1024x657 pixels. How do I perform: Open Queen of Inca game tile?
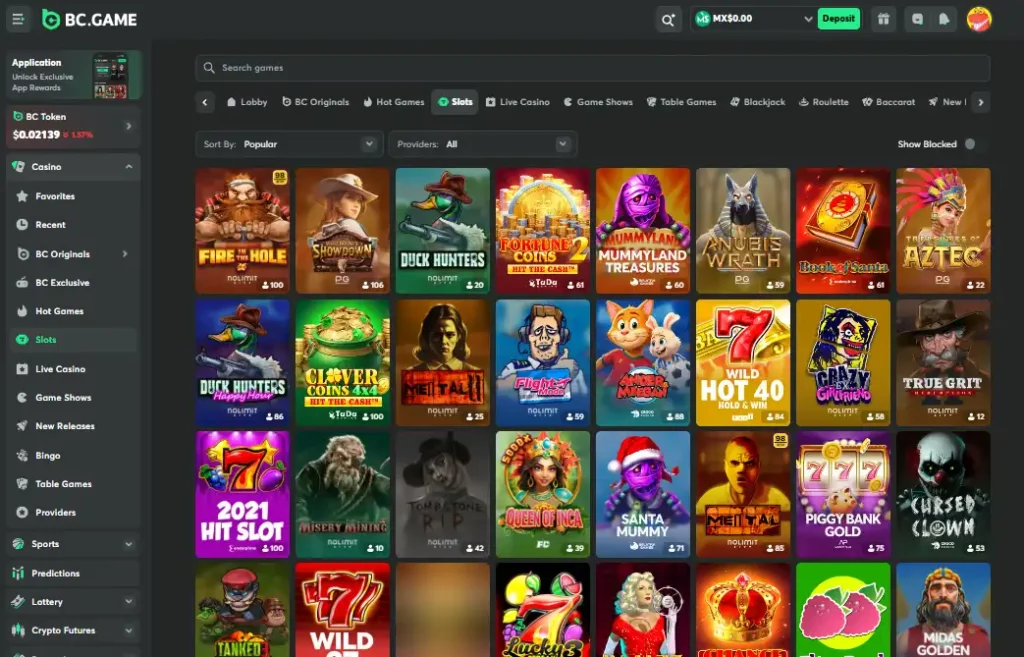[543, 494]
